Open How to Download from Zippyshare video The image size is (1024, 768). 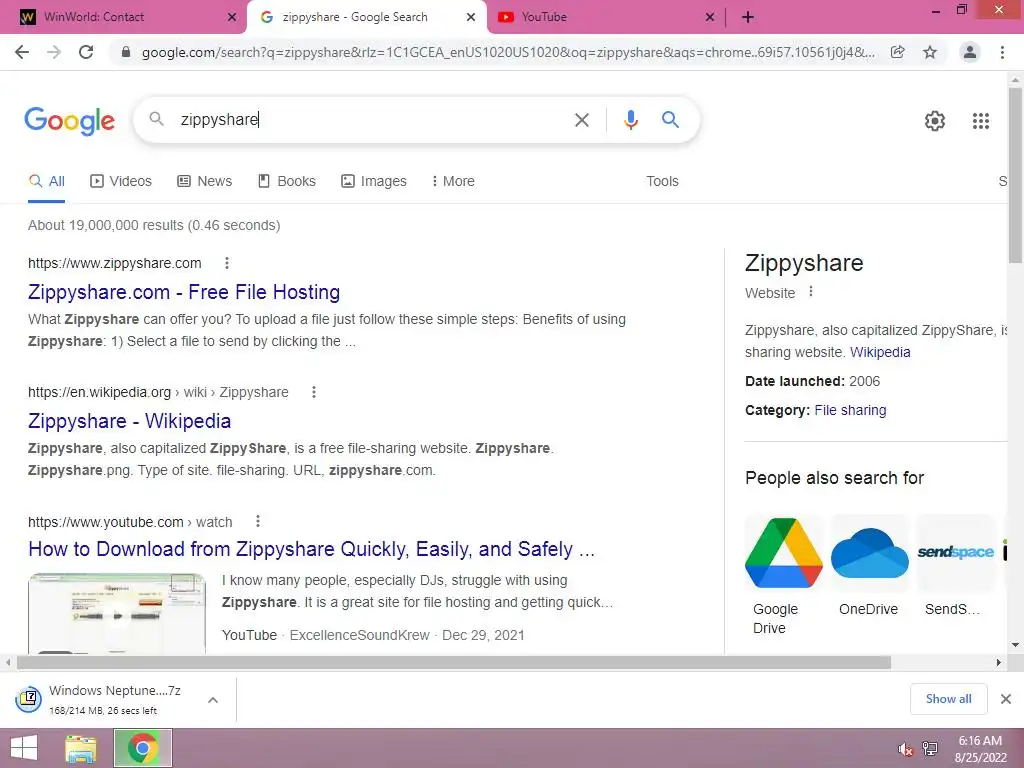tap(312, 549)
